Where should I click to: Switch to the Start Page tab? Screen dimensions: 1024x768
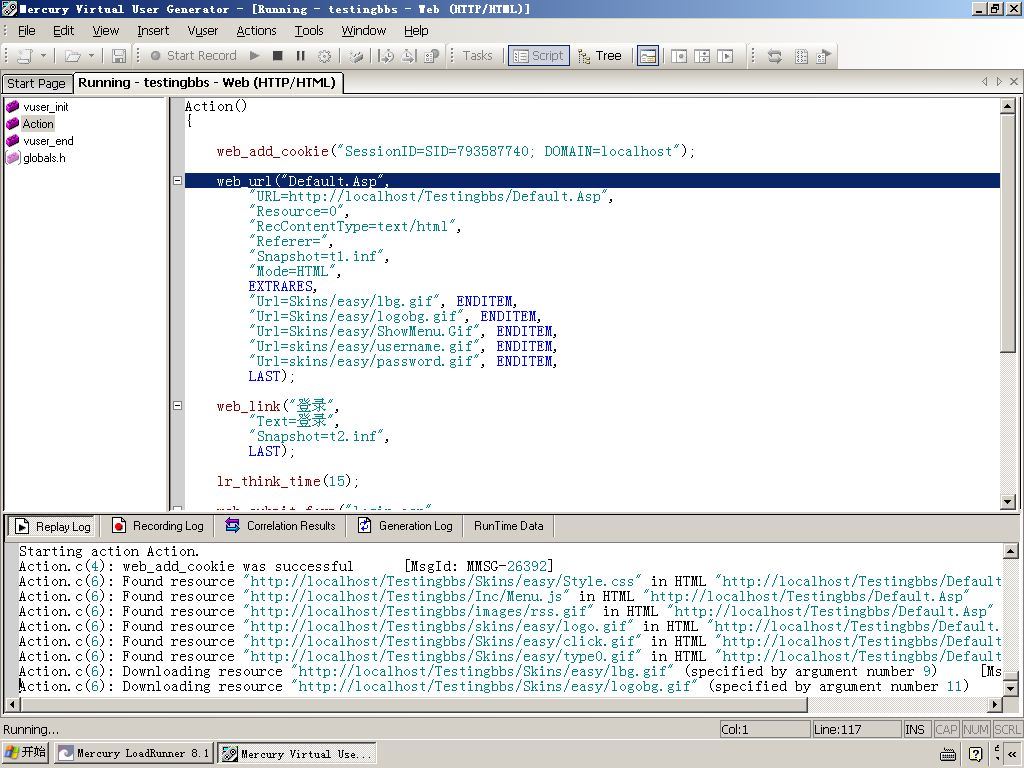tap(36, 84)
